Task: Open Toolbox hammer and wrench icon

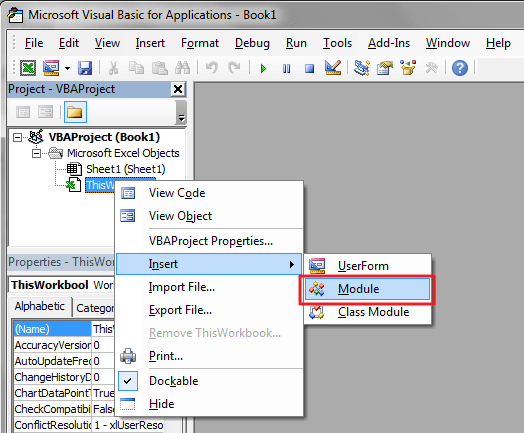Action: pyautogui.click(x=431, y=68)
